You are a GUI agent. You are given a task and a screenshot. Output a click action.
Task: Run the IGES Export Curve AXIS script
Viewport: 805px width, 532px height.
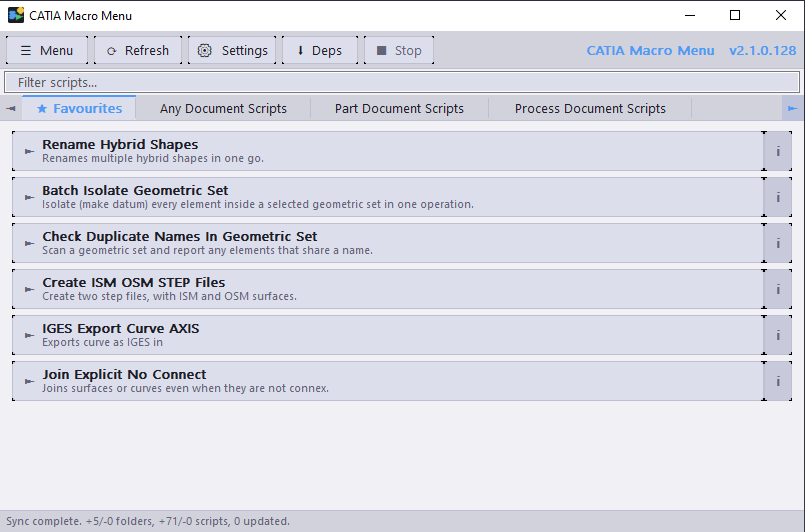pos(388,335)
